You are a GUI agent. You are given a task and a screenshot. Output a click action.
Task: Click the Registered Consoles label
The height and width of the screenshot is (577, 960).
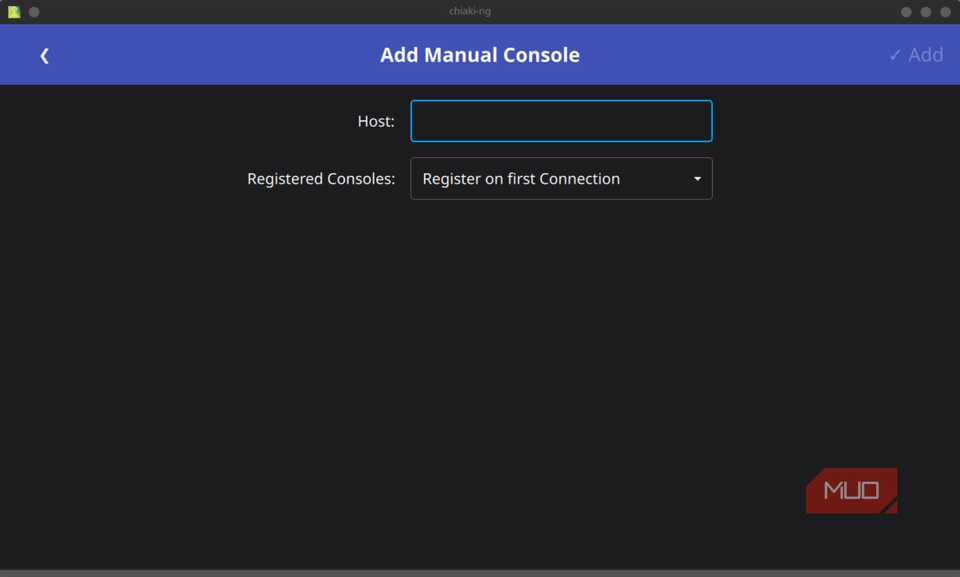tap(320, 178)
